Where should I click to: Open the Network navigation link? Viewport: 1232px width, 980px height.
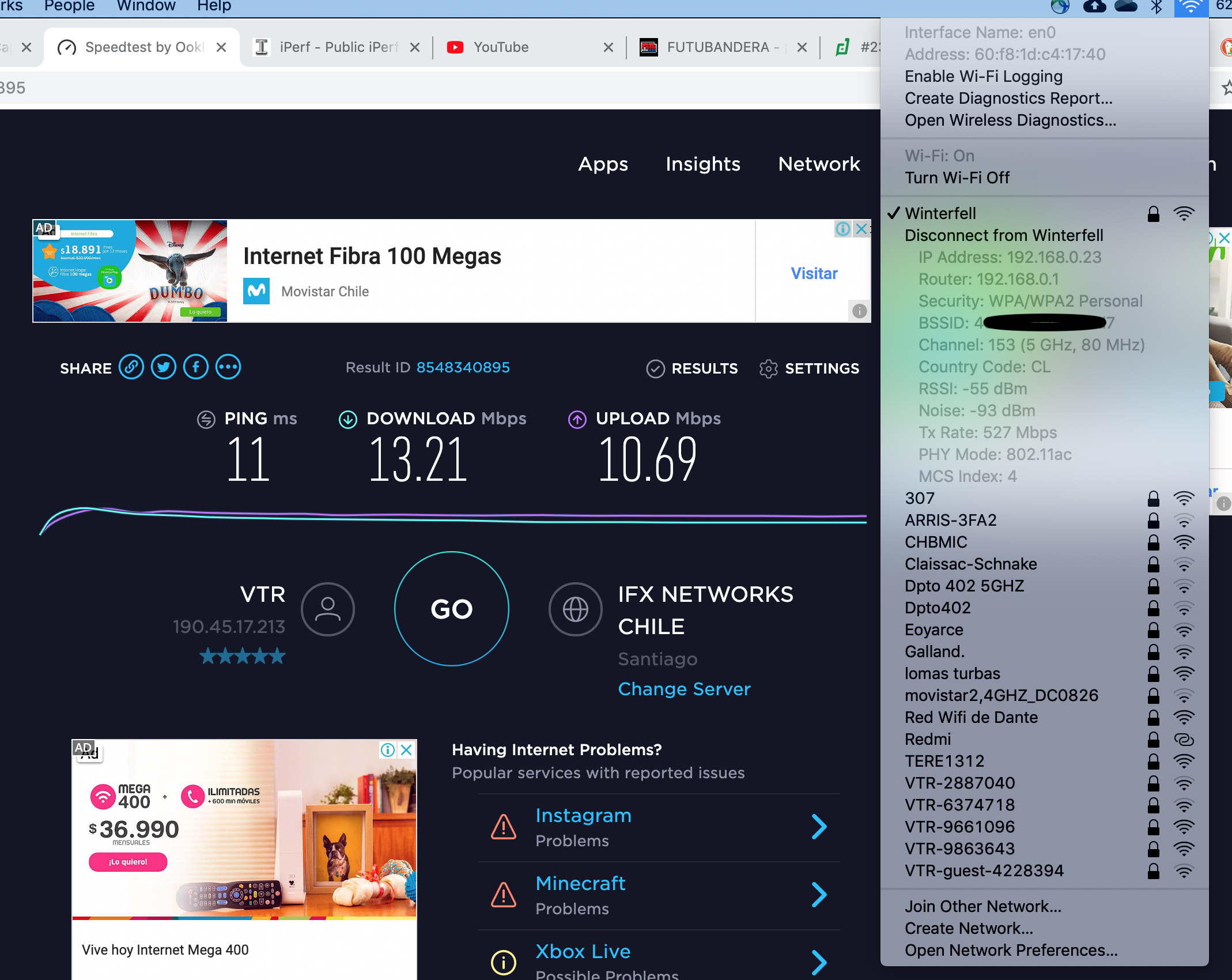click(x=819, y=164)
